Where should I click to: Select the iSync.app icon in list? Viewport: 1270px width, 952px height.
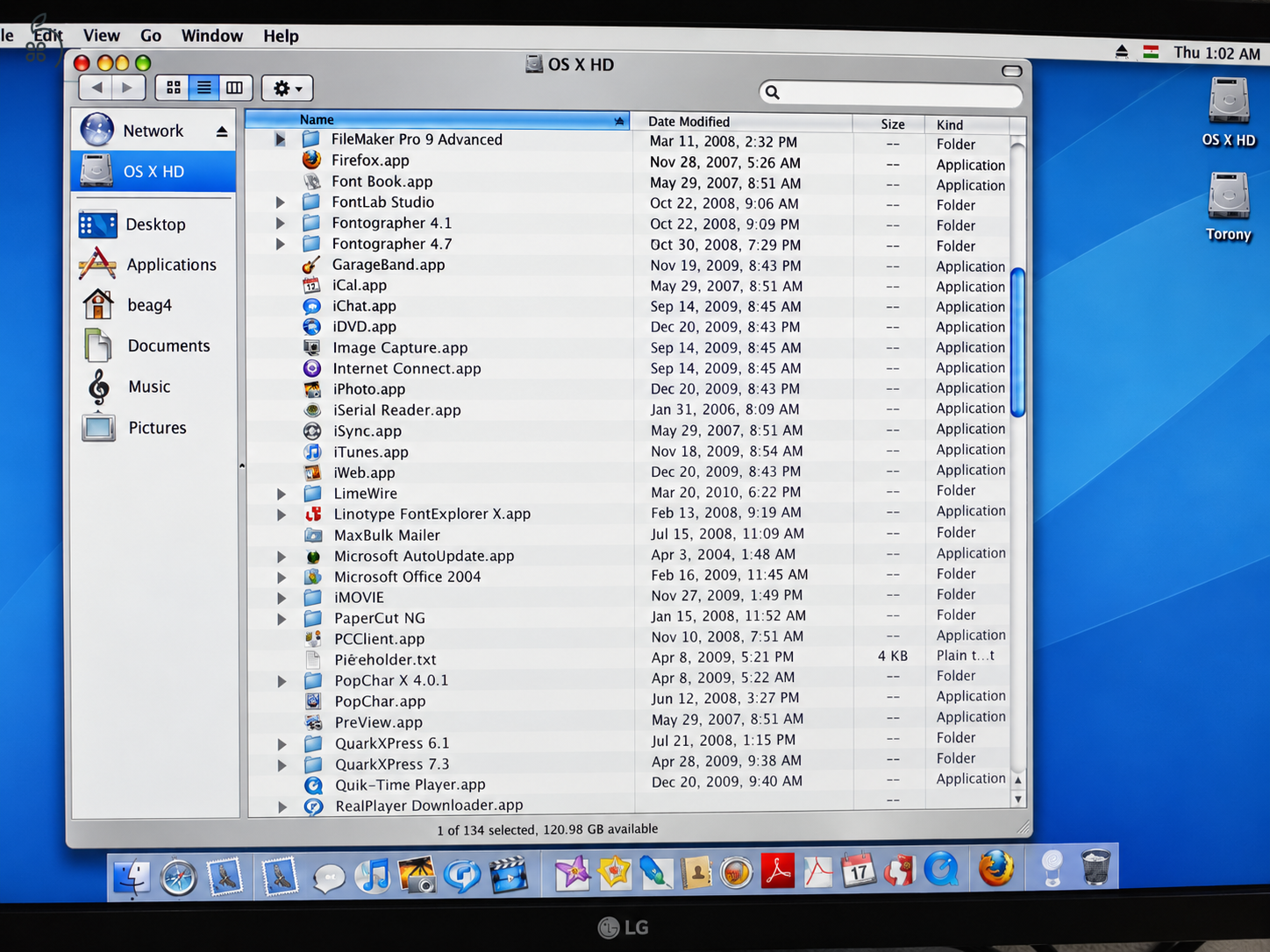[x=312, y=430]
